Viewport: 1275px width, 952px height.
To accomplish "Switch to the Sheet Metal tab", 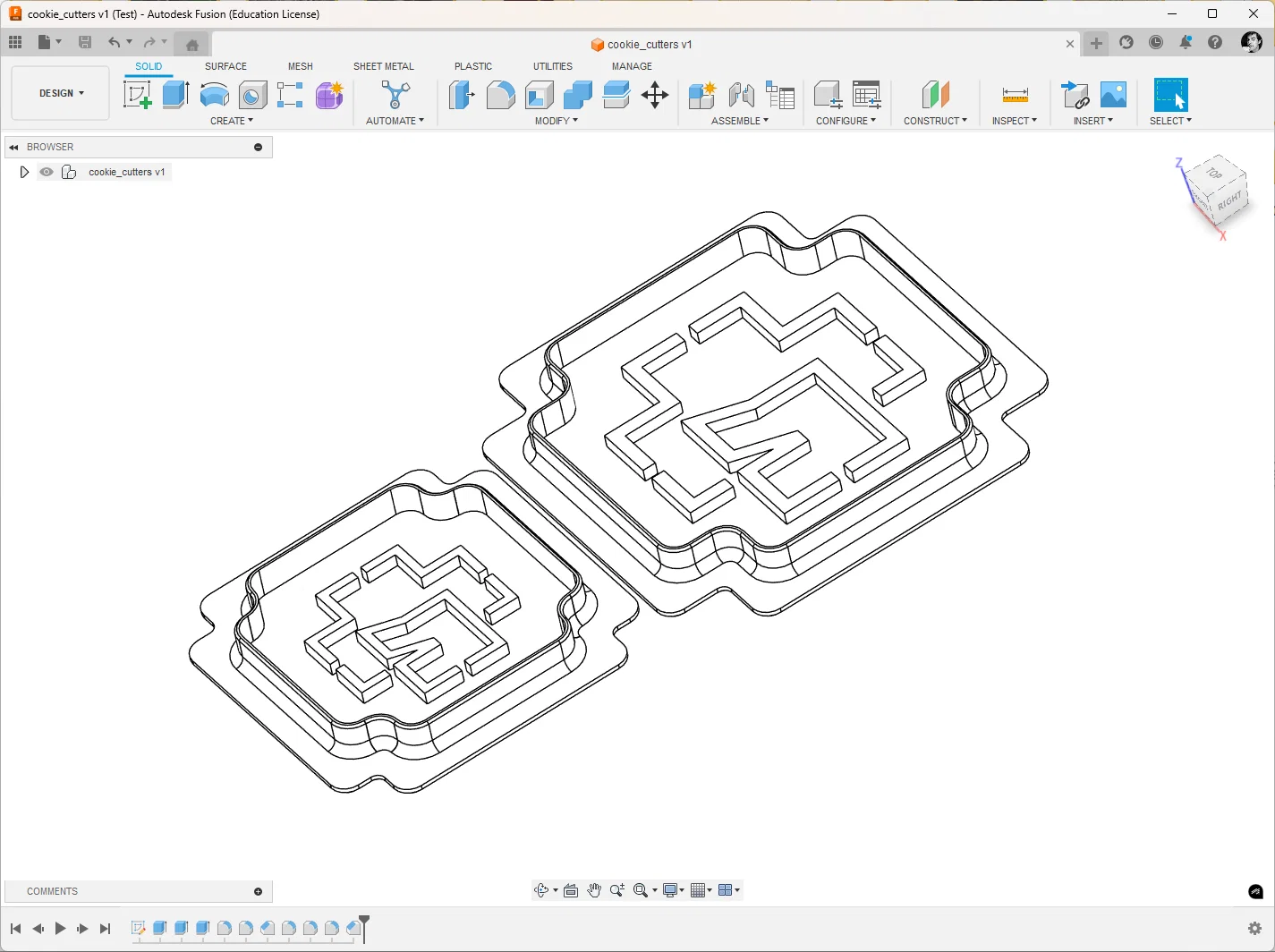I will tap(383, 66).
